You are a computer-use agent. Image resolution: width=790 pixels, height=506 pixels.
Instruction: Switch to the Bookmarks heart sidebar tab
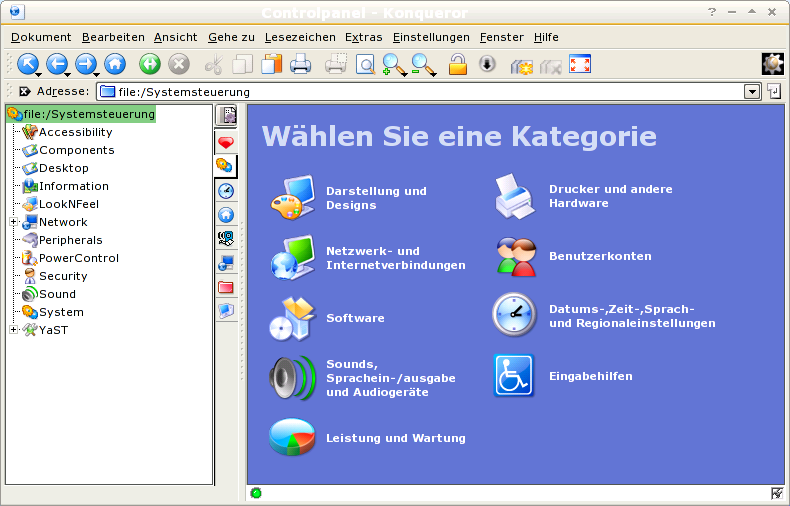[x=226, y=143]
